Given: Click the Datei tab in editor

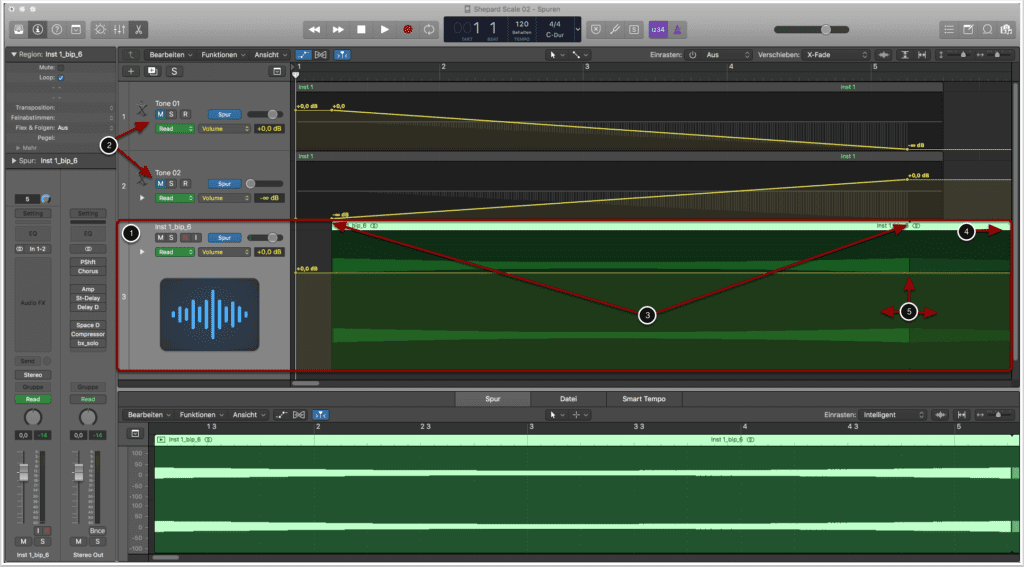Looking at the screenshot, I should (x=567, y=398).
